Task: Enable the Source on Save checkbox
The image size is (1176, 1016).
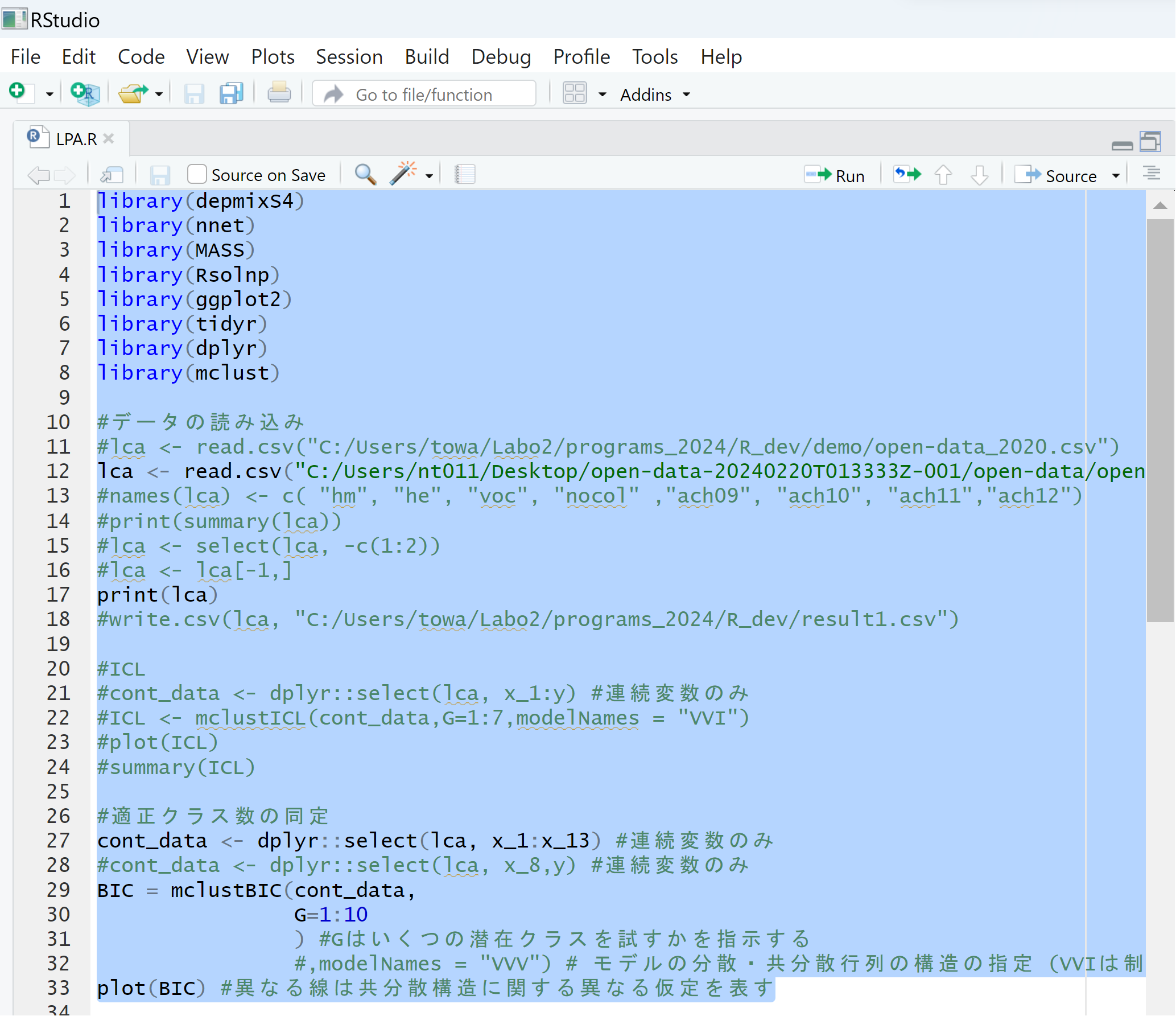Action: coord(197,174)
